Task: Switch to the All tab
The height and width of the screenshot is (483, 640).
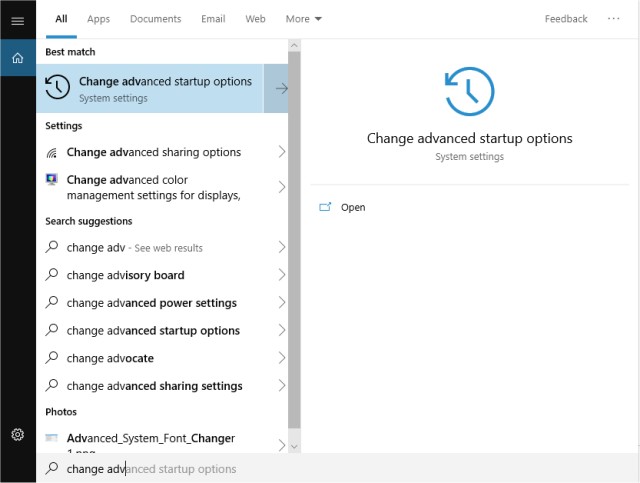Action: (61, 19)
